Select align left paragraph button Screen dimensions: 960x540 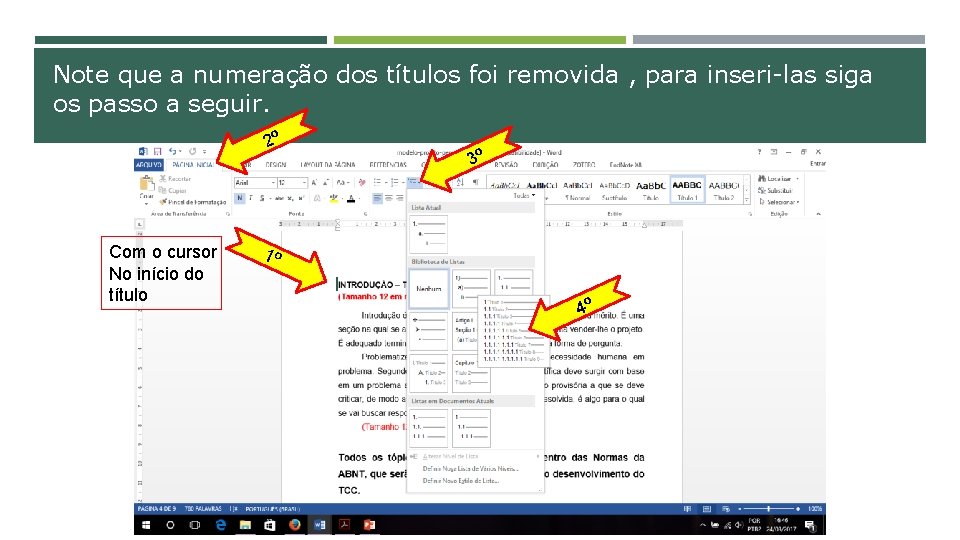(x=377, y=198)
